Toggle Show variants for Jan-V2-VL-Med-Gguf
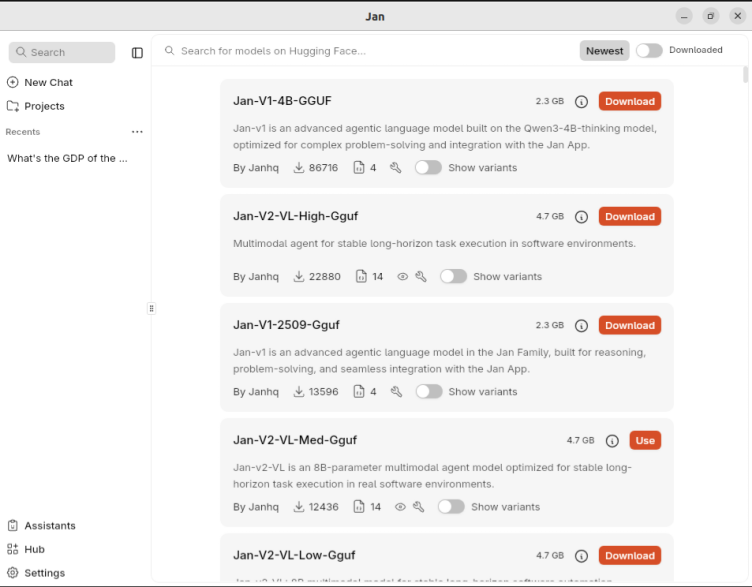The height and width of the screenshot is (587, 752). point(451,506)
